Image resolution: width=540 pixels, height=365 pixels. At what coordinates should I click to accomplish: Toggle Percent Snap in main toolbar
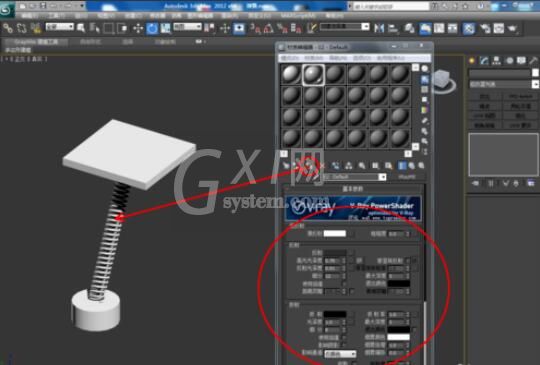(x=282, y=28)
